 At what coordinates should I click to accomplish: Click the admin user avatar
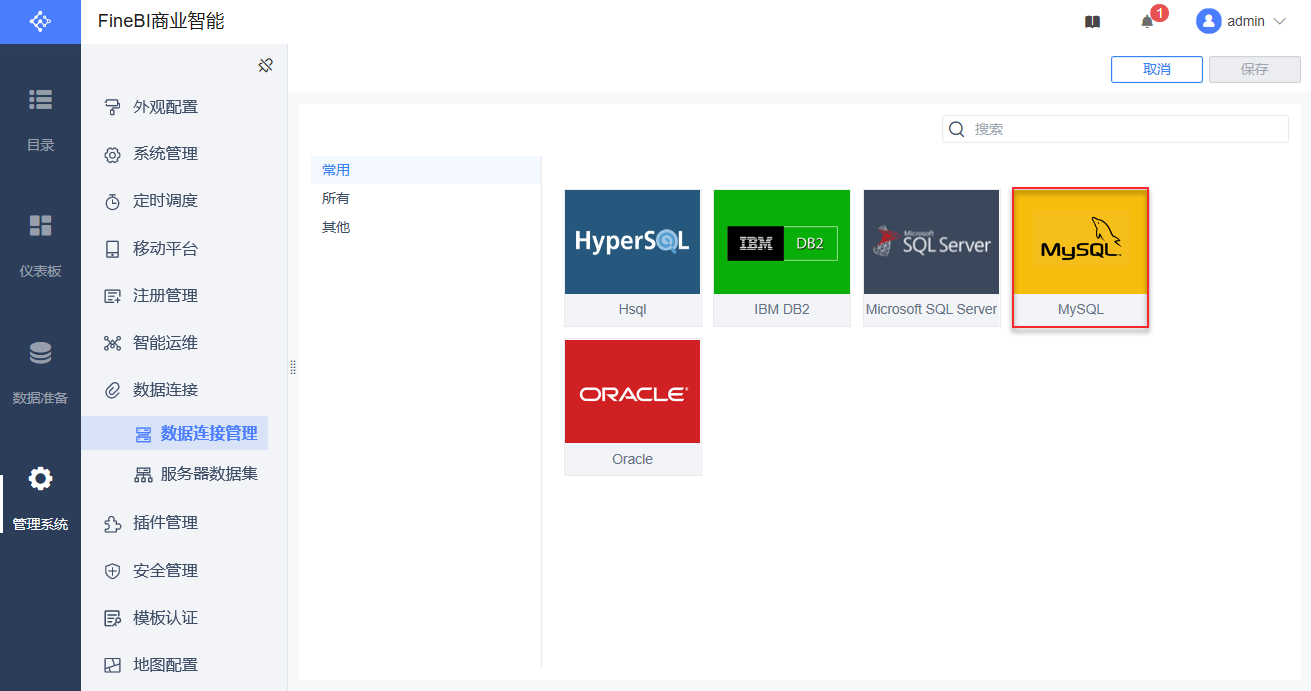pyautogui.click(x=1209, y=21)
